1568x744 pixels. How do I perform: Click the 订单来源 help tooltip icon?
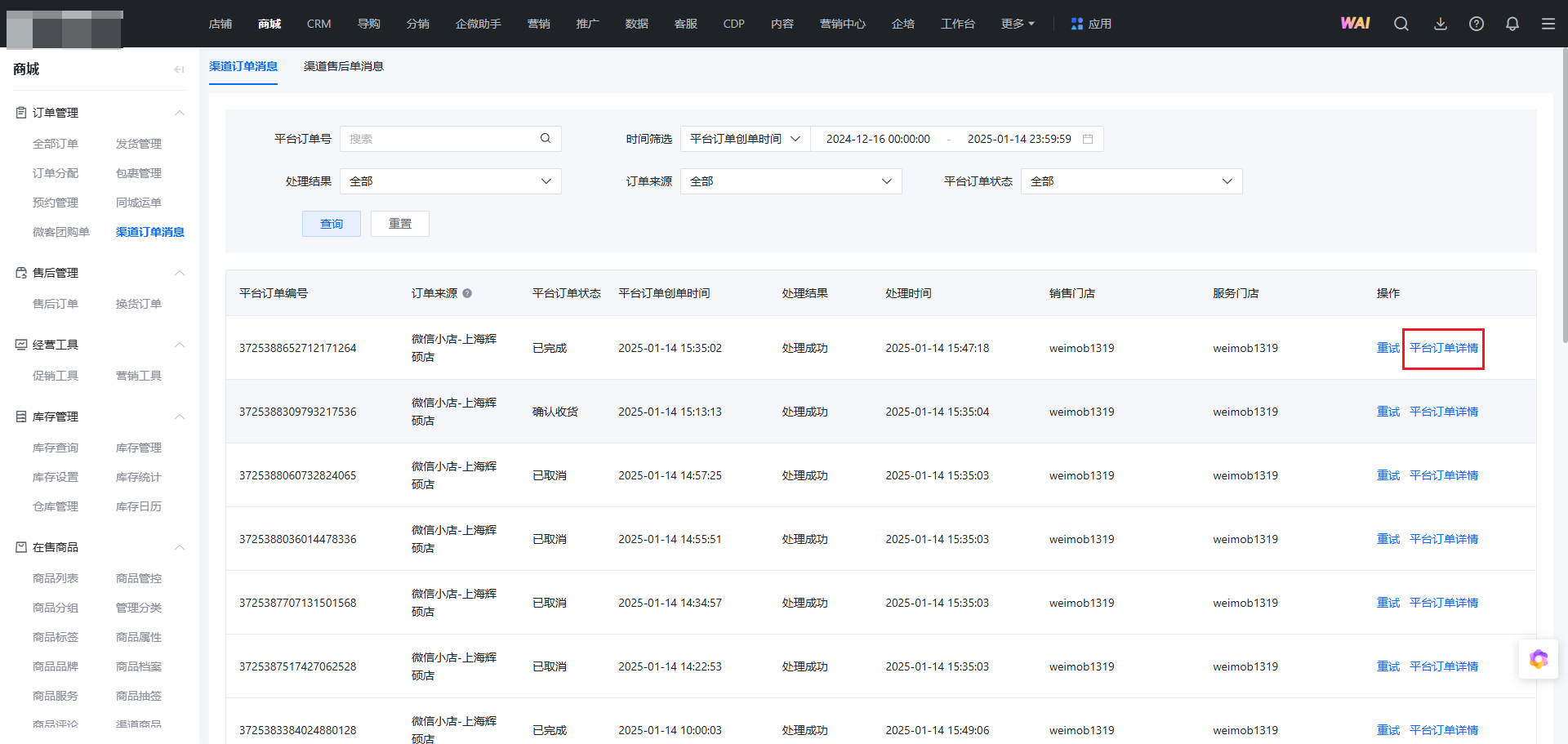coord(467,293)
